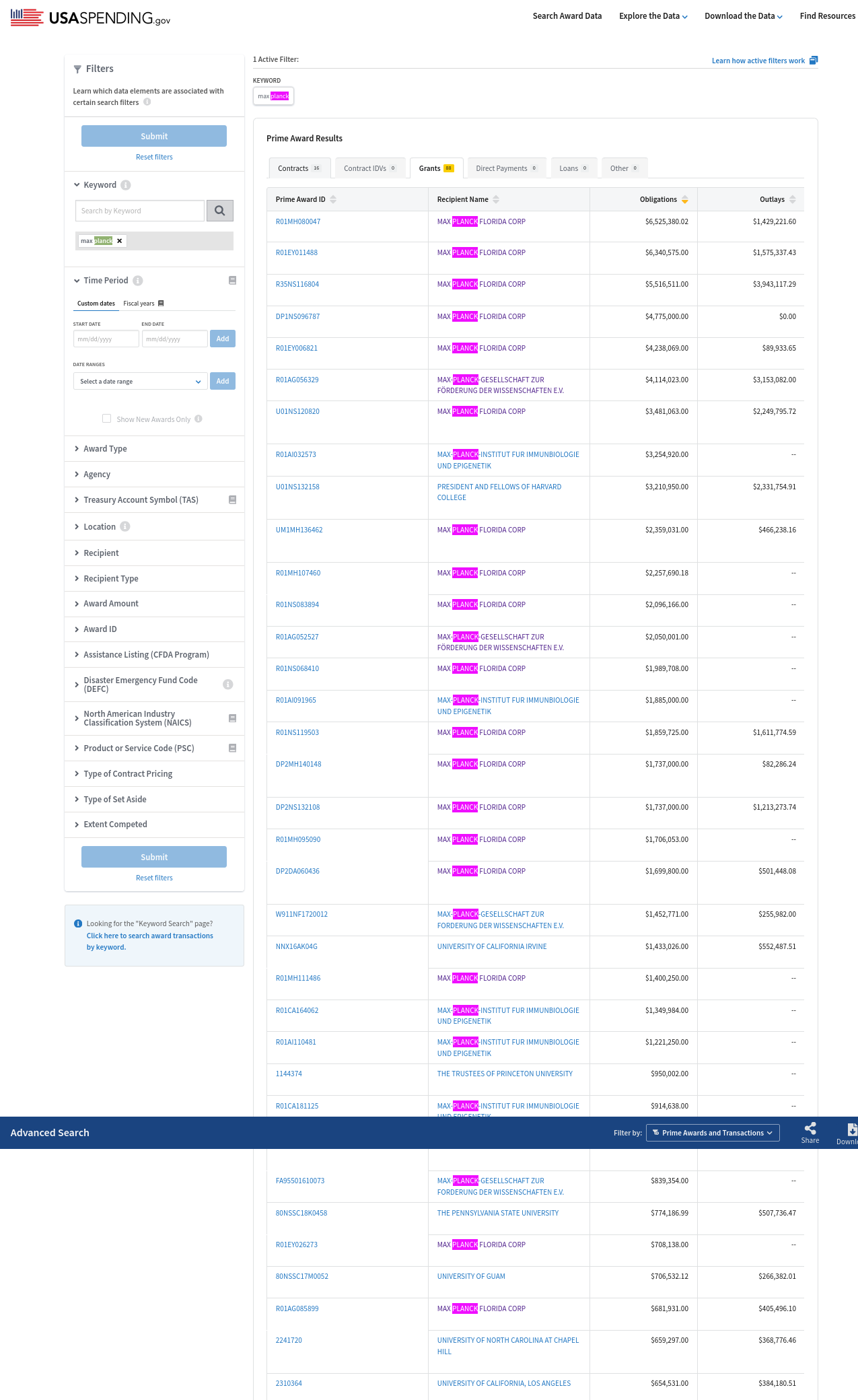Screen dimensions: 858x1400
Task: Click the Learn how active filters work icon
Action: [x=814, y=61]
